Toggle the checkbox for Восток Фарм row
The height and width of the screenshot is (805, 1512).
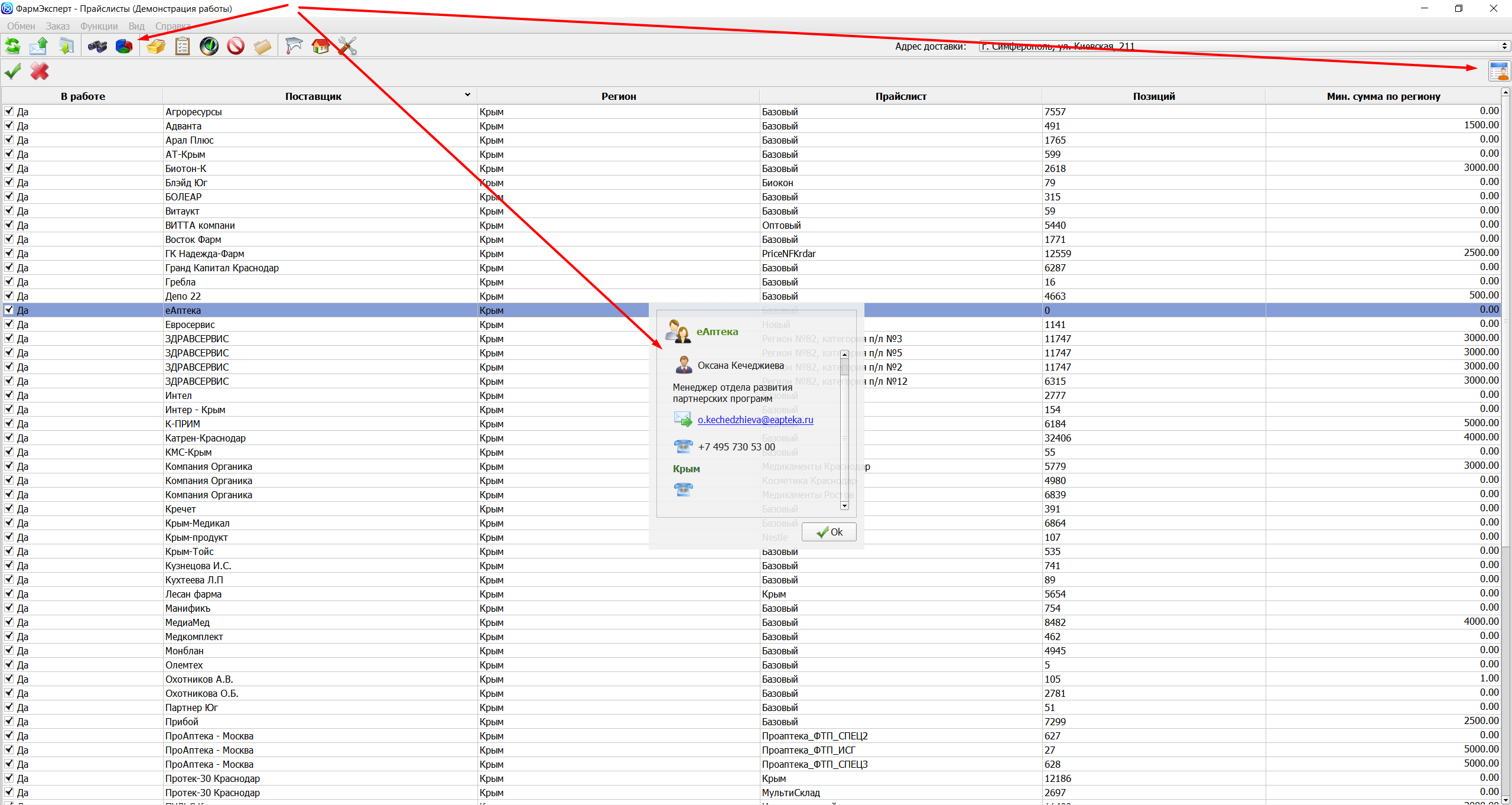click(x=9, y=239)
